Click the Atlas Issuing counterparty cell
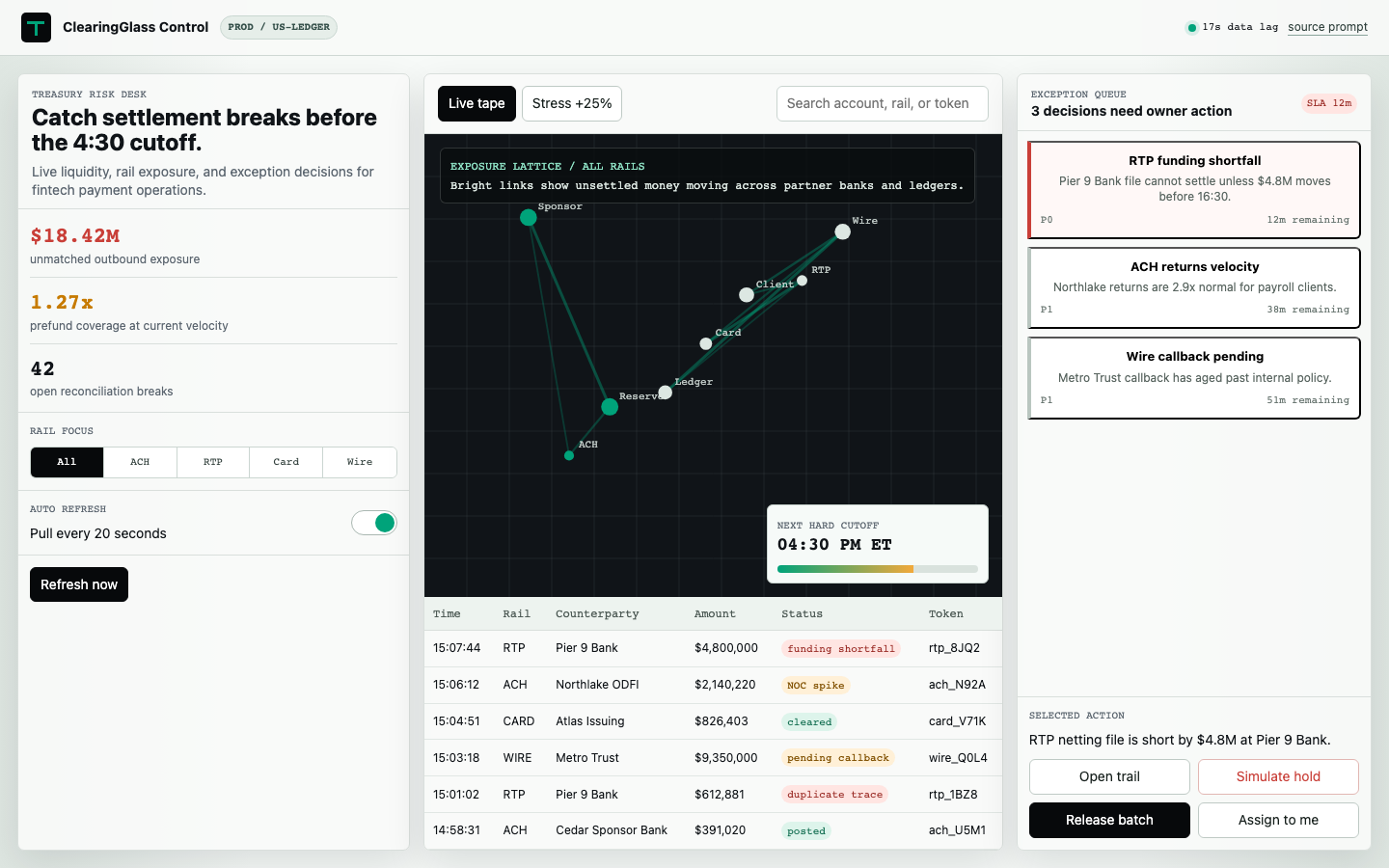1389x868 pixels. coord(590,721)
